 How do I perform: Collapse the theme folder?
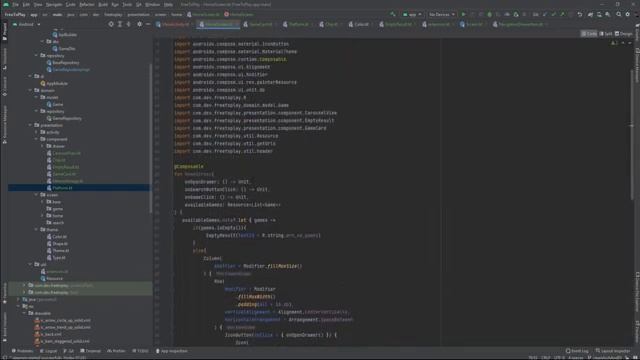click(36, 229)
